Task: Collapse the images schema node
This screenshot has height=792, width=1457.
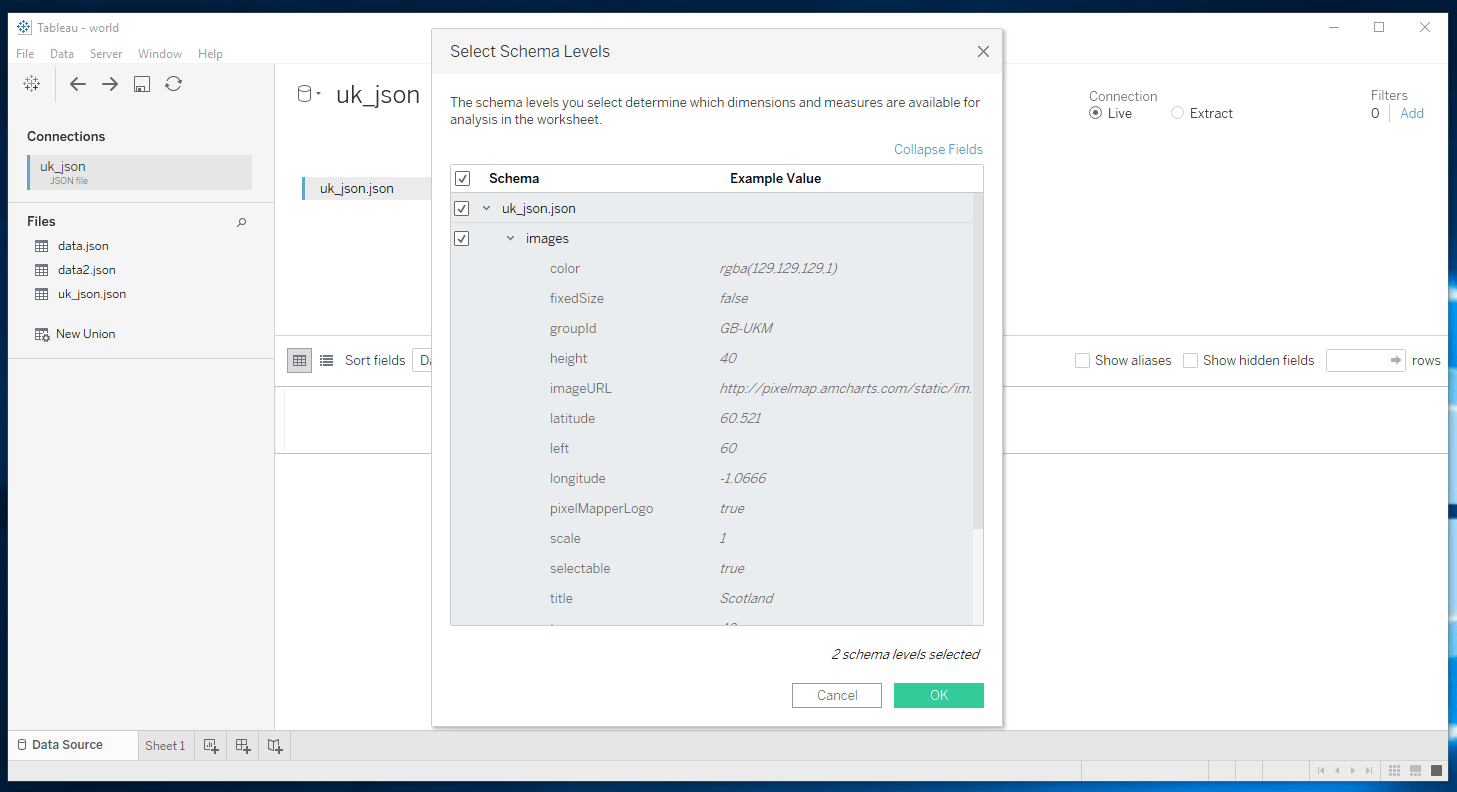Action: point(511,239)
